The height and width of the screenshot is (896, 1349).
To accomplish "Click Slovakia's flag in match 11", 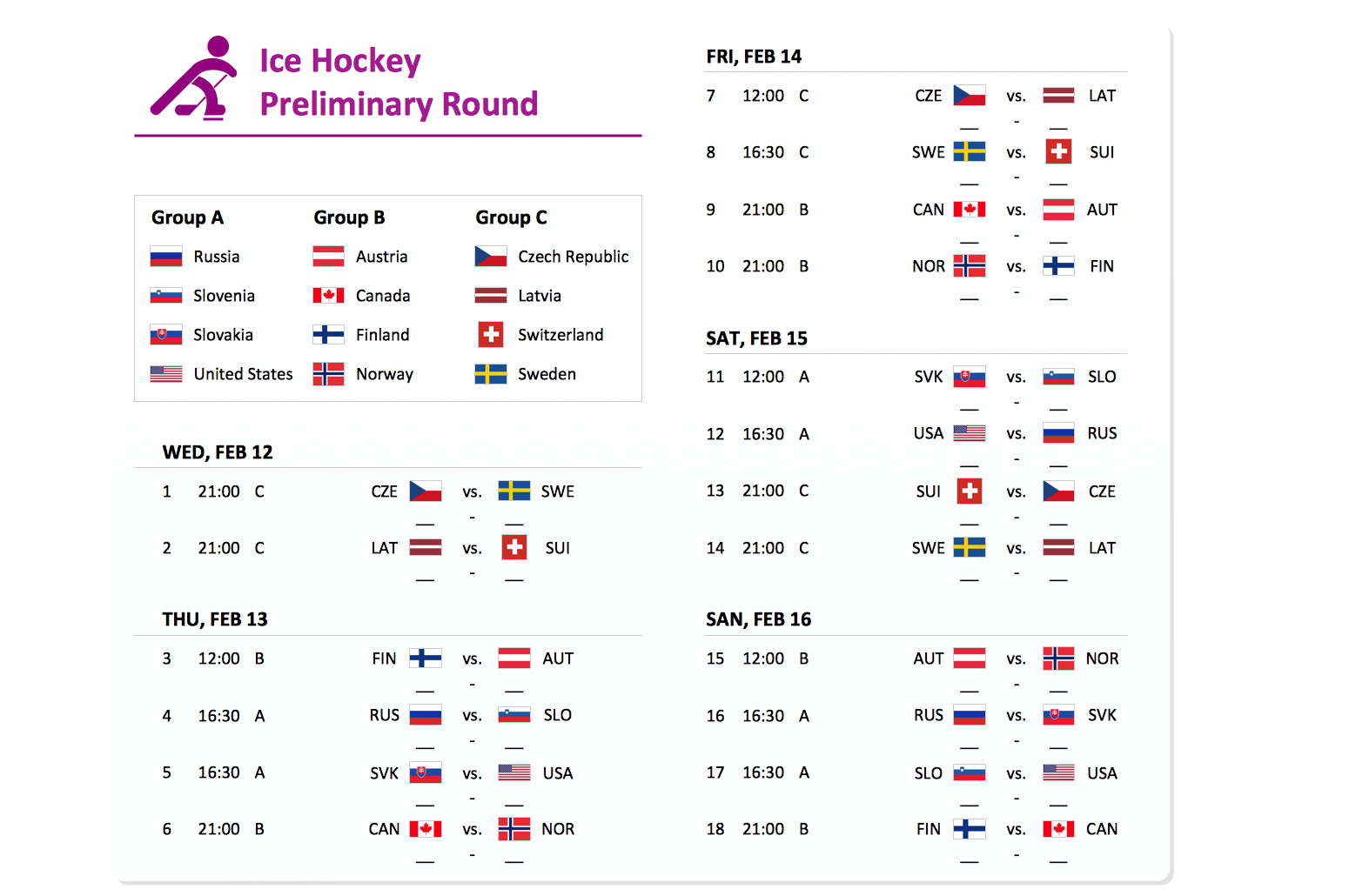I will [970, 377].
